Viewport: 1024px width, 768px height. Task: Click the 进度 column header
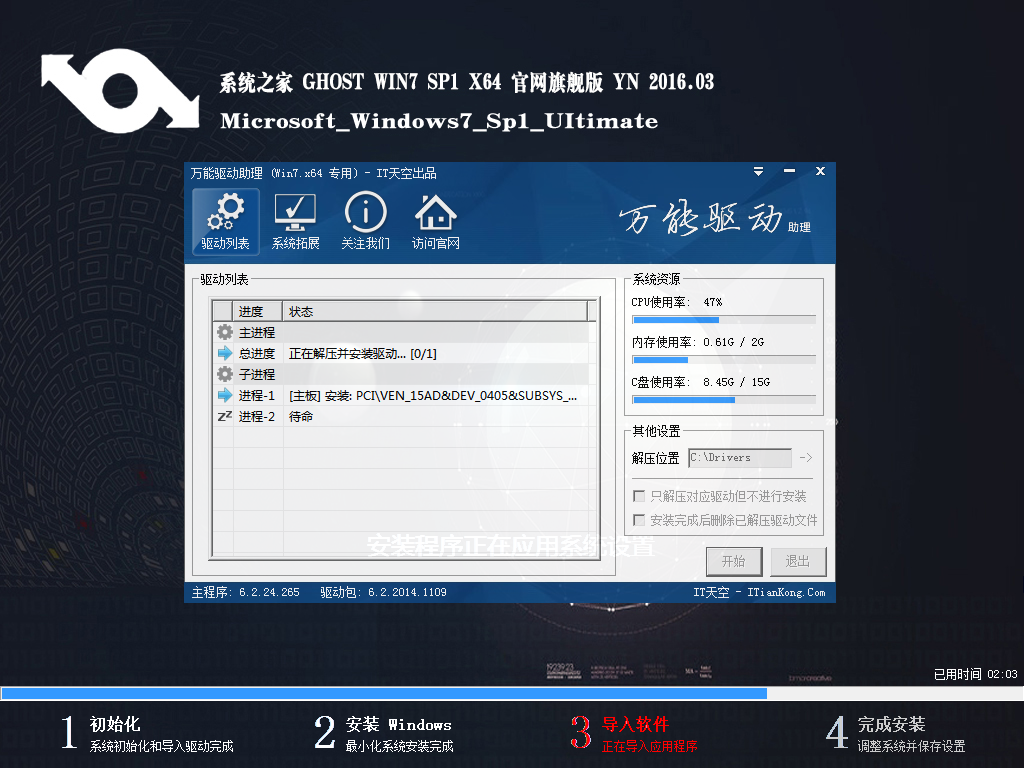[x=257, y=312]
